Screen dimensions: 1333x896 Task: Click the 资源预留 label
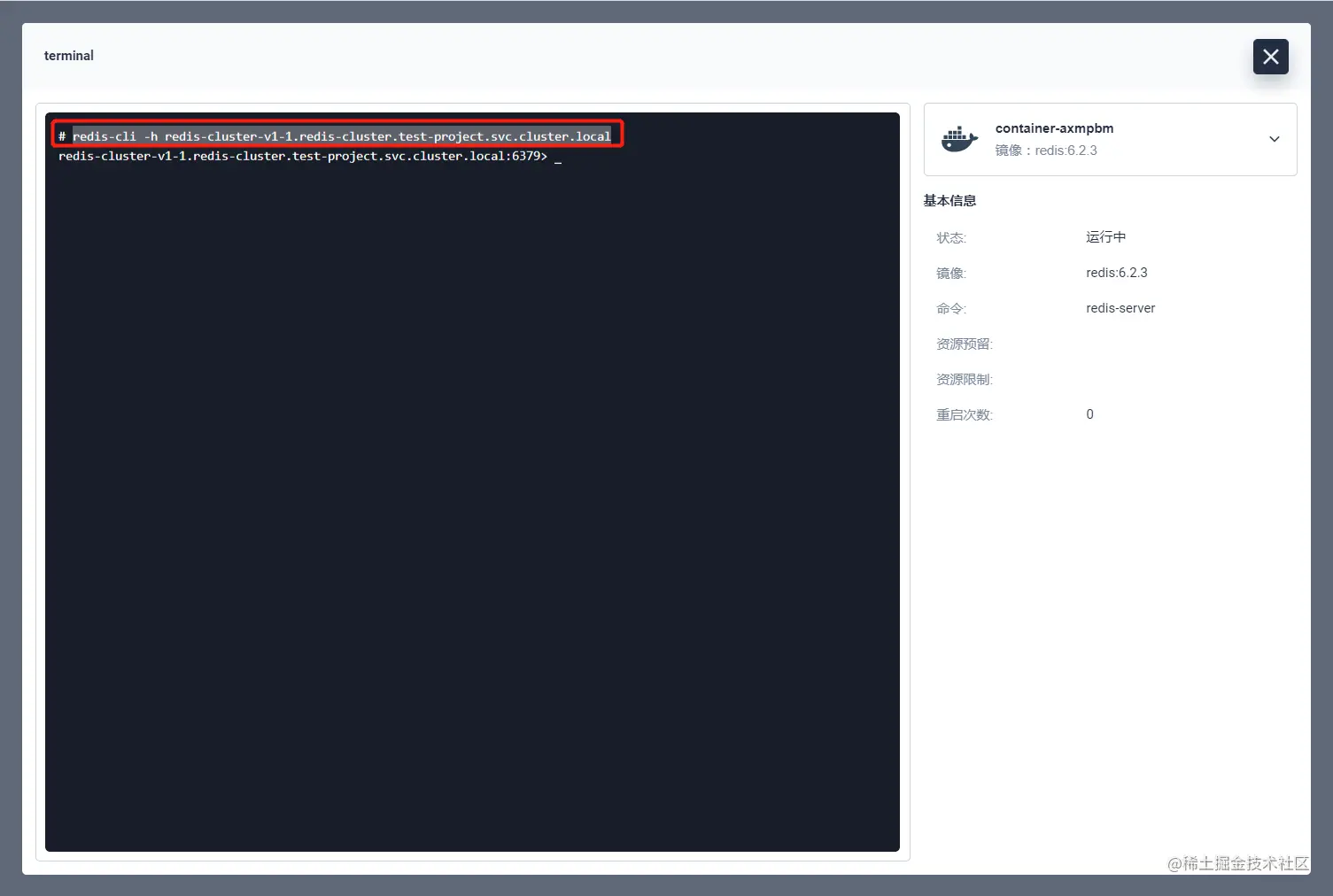[965, 344]
